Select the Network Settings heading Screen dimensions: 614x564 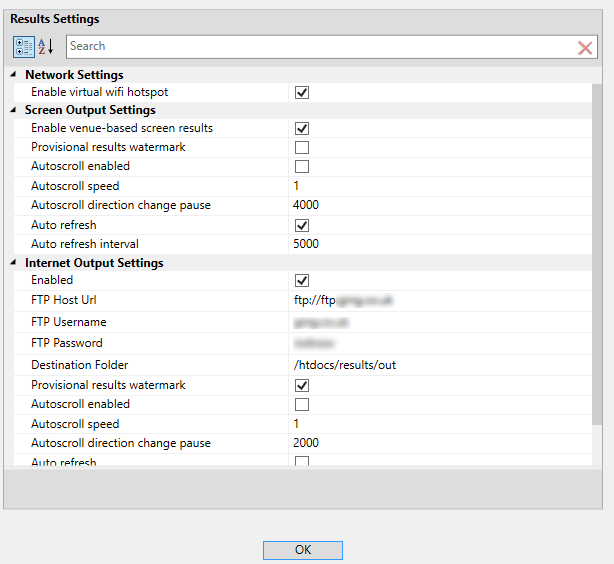pos(74,74)
